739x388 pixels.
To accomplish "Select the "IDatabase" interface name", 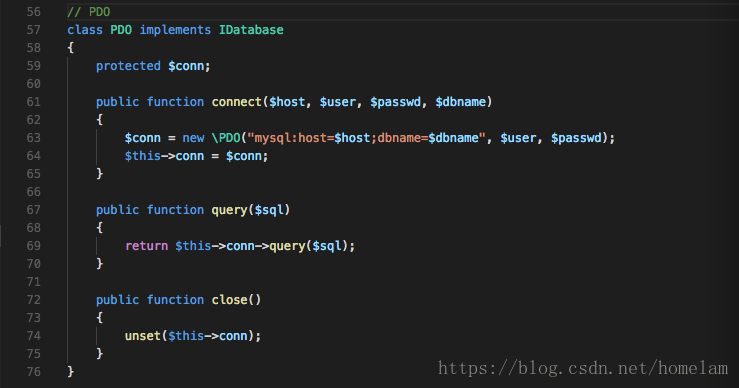I will tap(251, 30).
